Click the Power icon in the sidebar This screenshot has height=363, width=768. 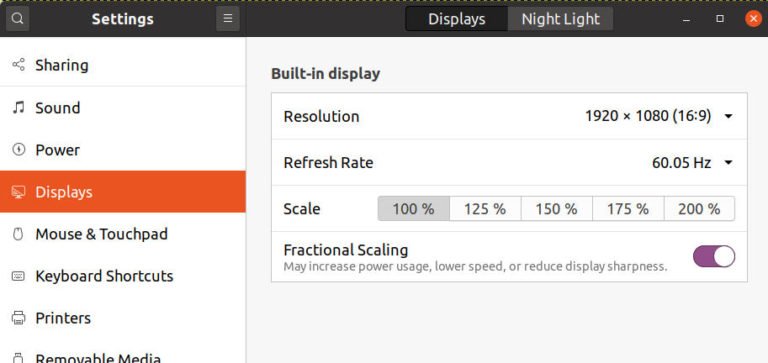[18, 150]
